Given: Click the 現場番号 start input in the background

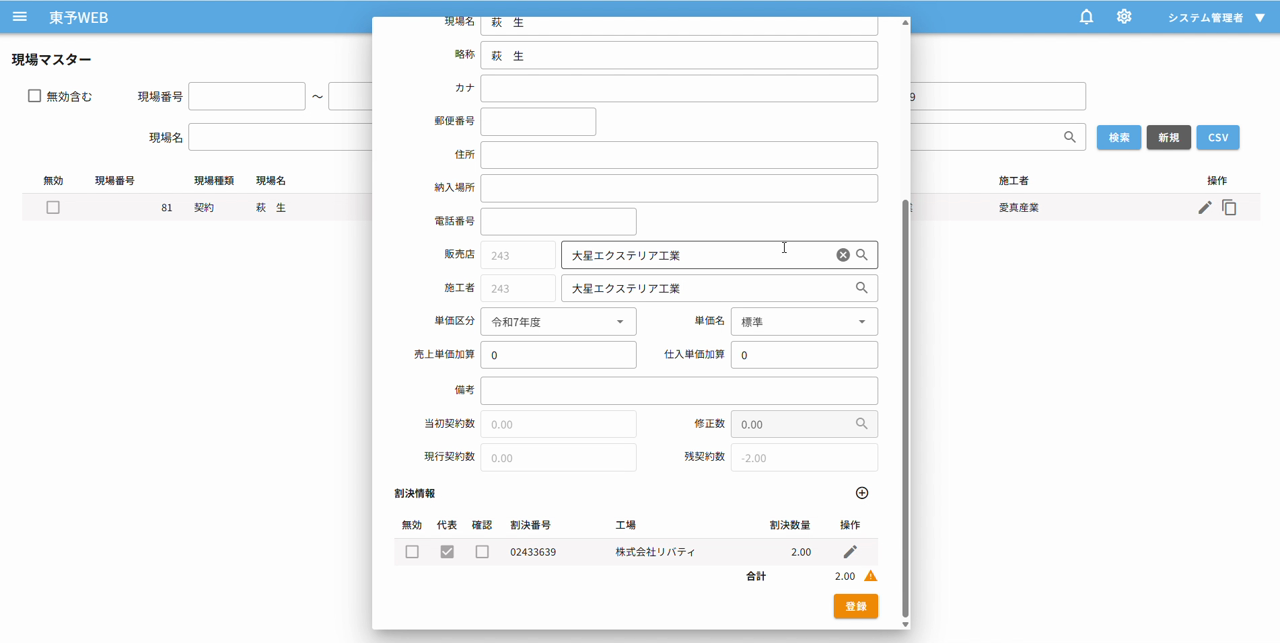Looking at the screenshot, I should point(247,96).
